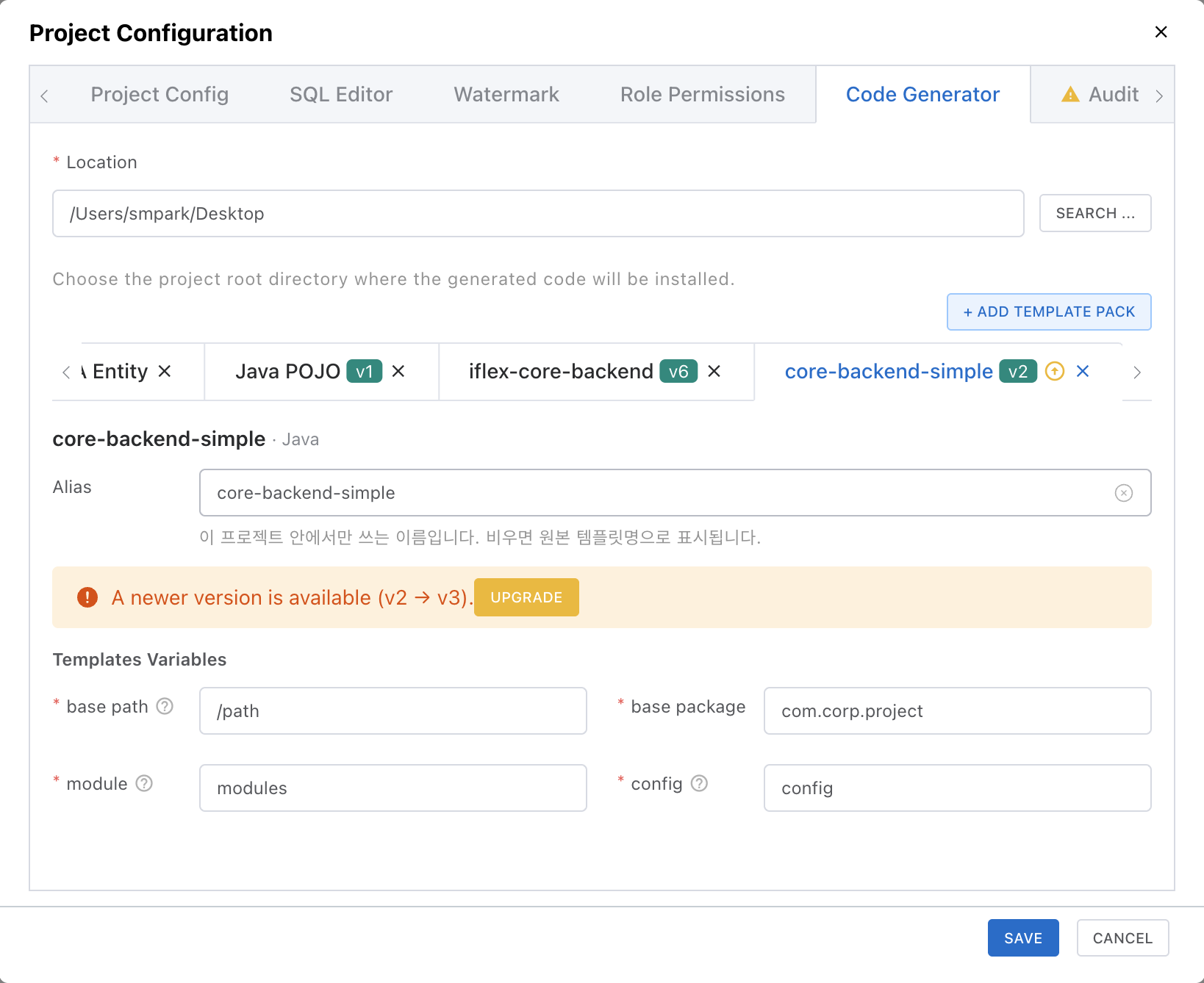This screenshot has height=983, width=1204.
Task: Select the Code Generator tab
Action: [x=922, y=95]
